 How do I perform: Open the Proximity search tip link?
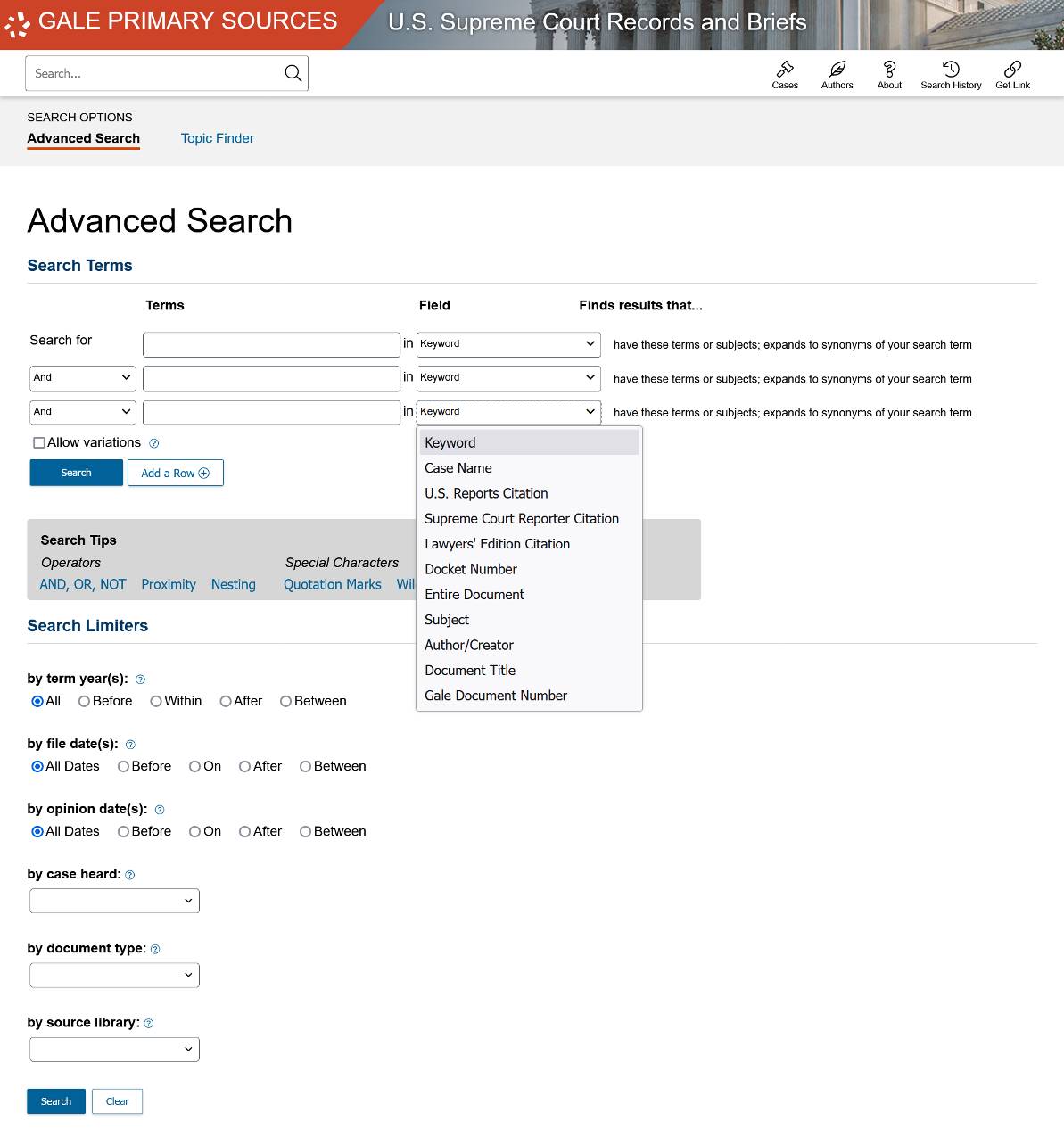point(169,585)
